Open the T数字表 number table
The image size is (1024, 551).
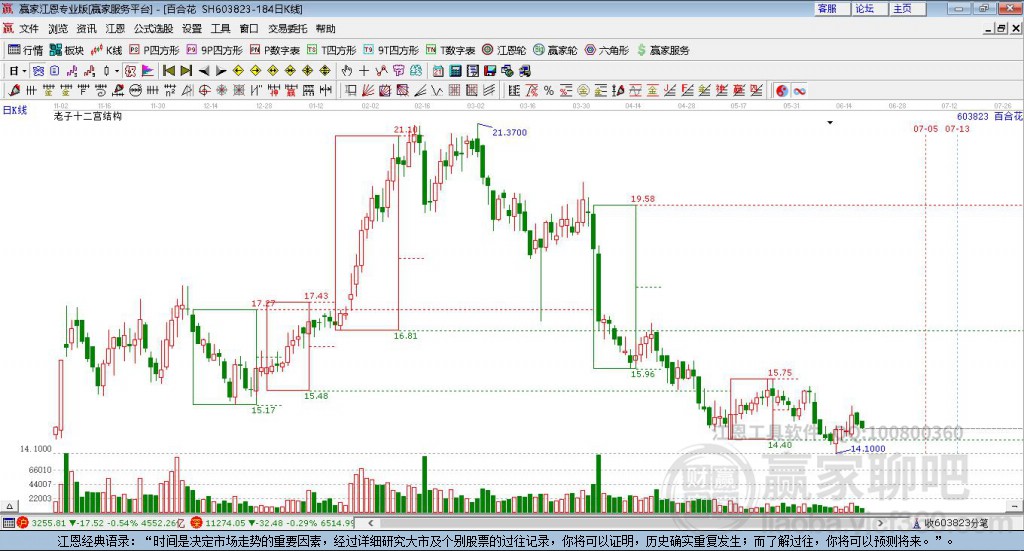(x=451, y=50)
